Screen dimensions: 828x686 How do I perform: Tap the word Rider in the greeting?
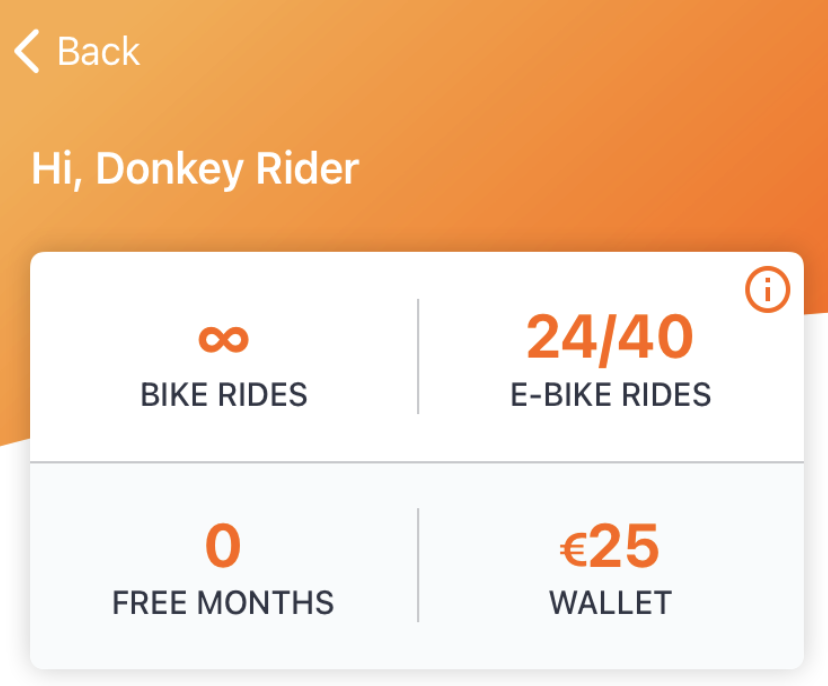(x=307, y=168)
